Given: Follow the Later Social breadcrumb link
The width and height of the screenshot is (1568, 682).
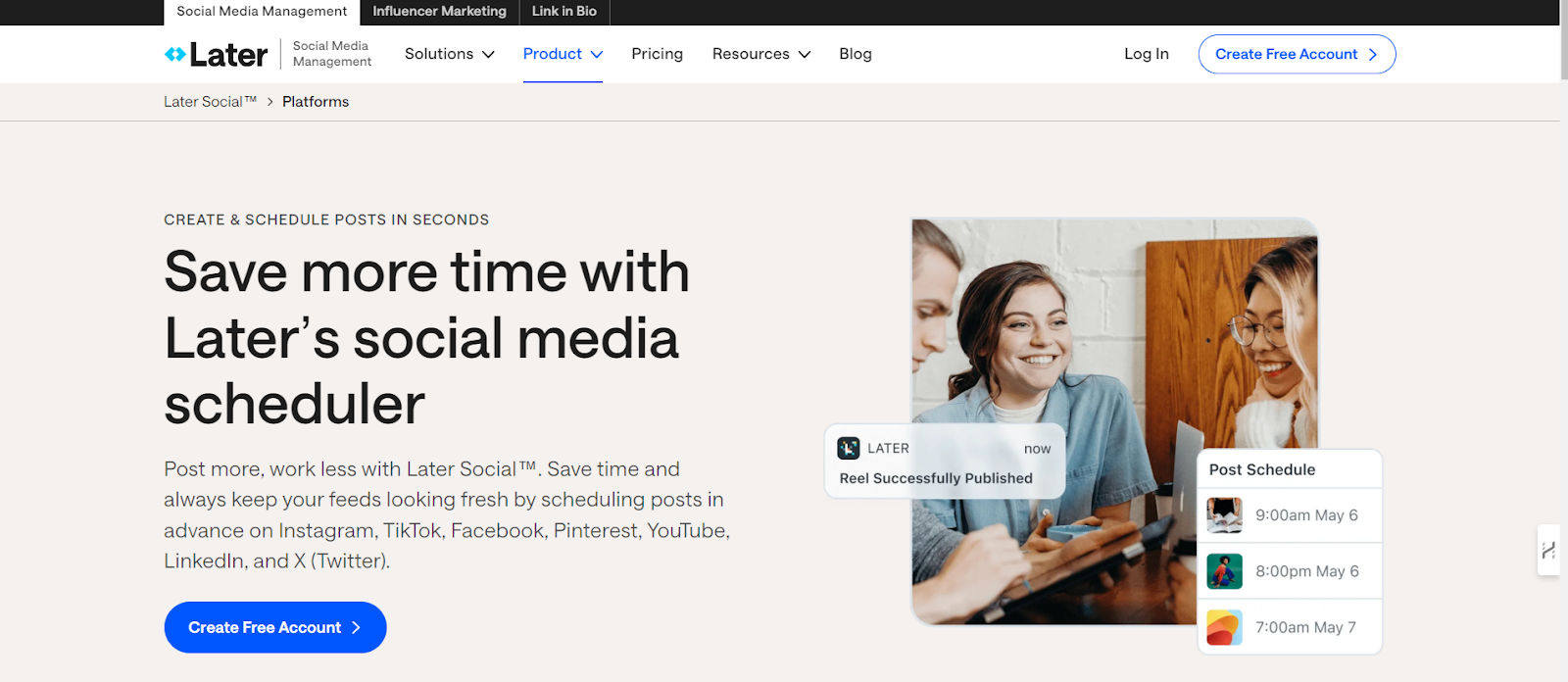Looking at the screenshot, I should tap(210, 102).
